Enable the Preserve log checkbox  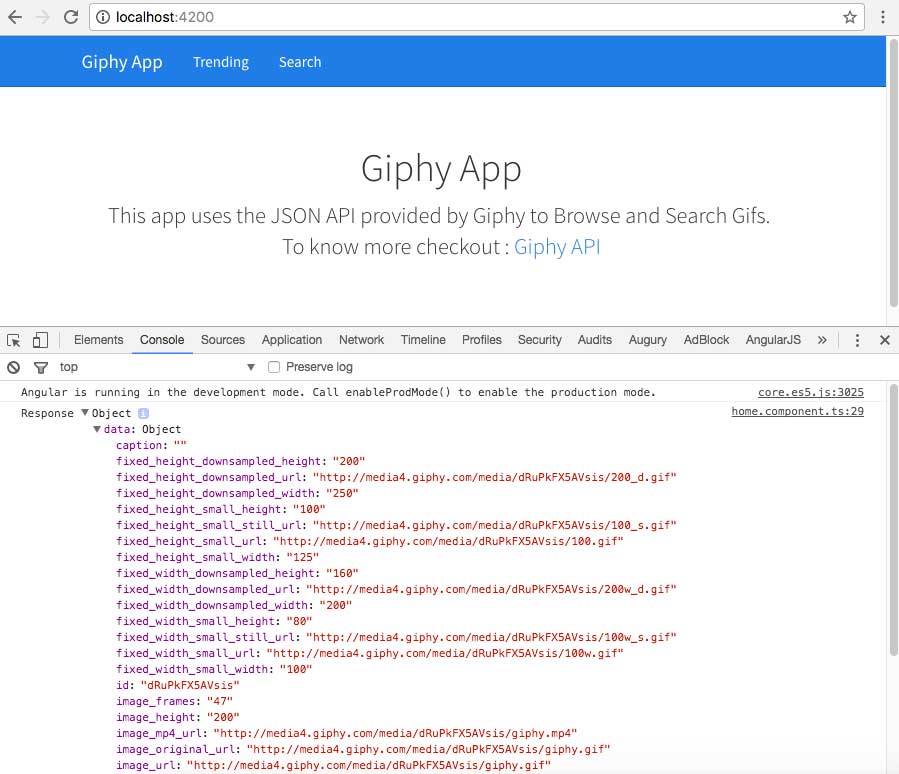tap(274, 367)
